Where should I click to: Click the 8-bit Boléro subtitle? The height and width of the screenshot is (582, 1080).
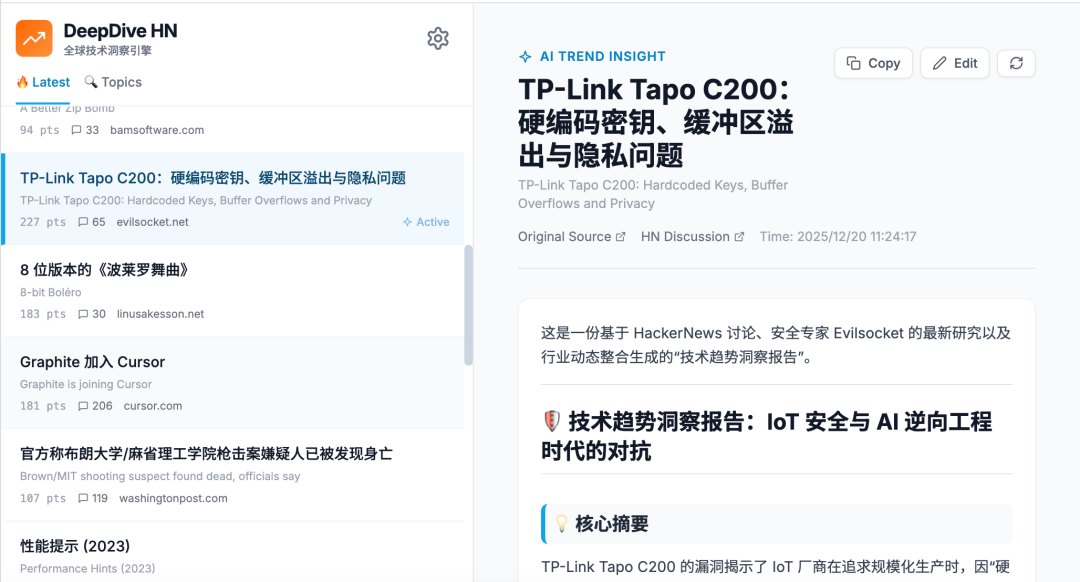click(50, 293)
